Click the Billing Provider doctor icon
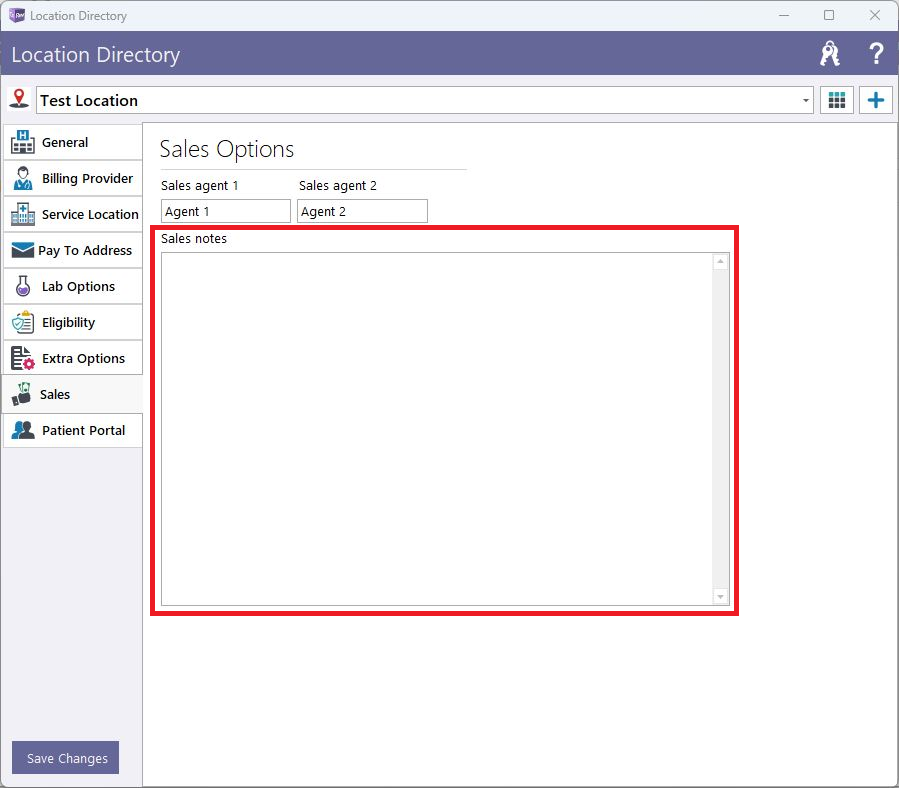Viewport: 899px width, 788px height. pyautogui.click(x=22, y=178)
